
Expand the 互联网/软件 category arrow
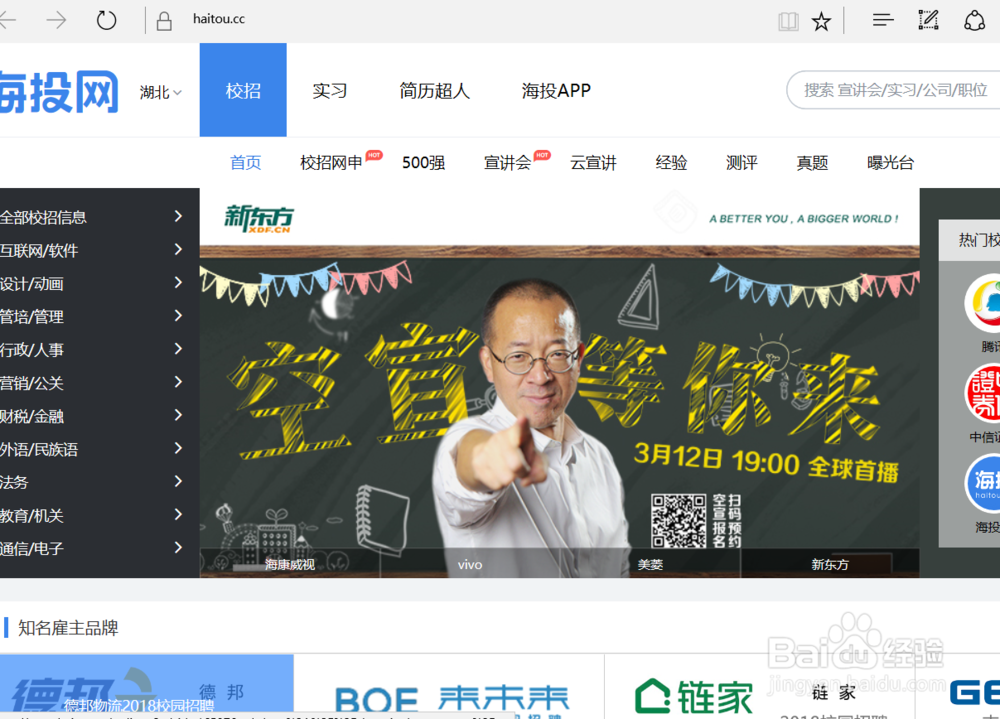pyautogui.click(x=179, y=249)
